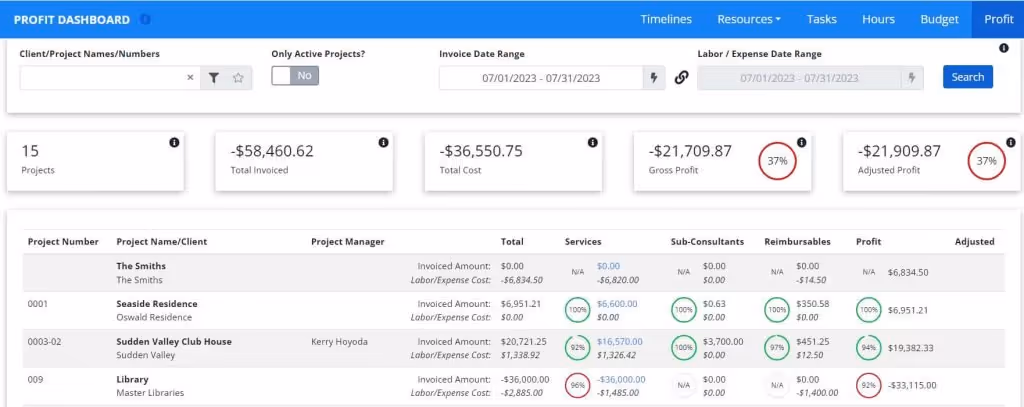Open Seaside Residence $6,600.00 services link
The width and height of the screenshot is (1024, 407).
616,304
